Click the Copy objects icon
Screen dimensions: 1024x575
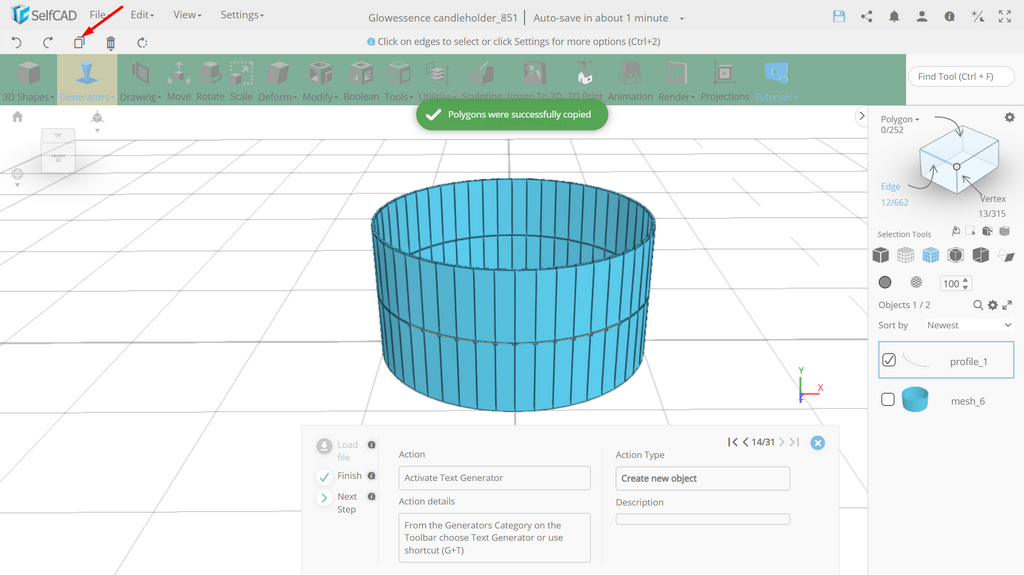(79, 42)
